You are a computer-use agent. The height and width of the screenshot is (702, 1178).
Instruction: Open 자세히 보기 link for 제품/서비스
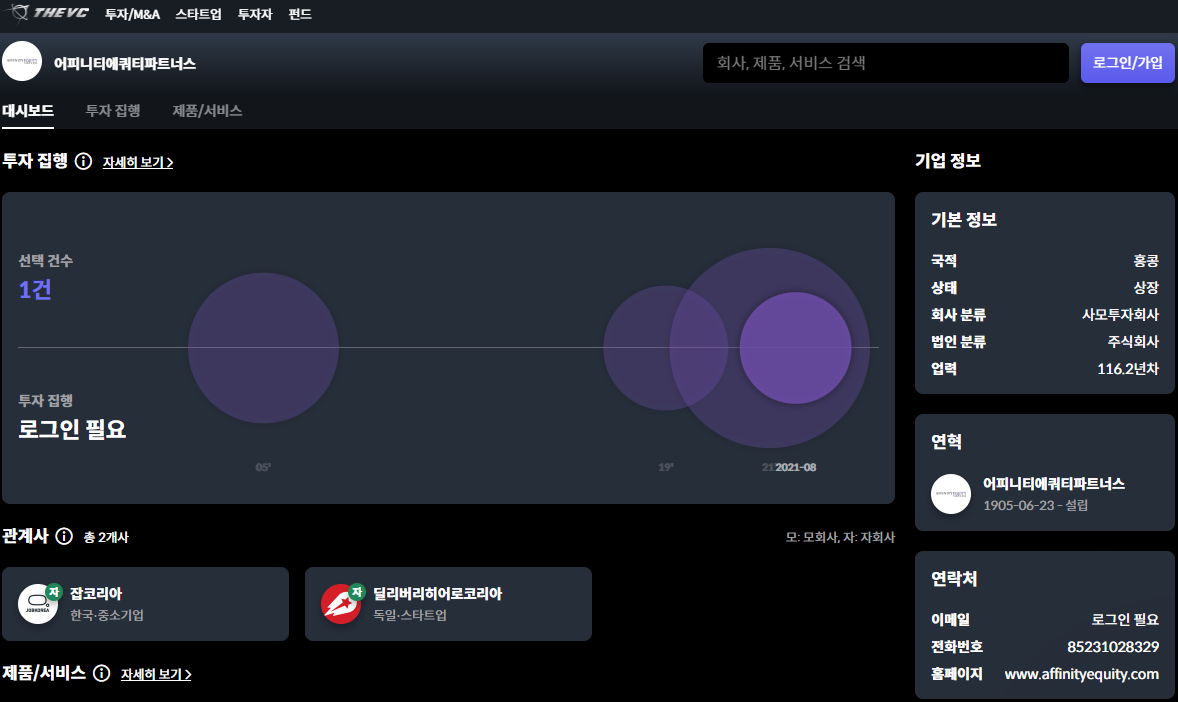[156, 674]
